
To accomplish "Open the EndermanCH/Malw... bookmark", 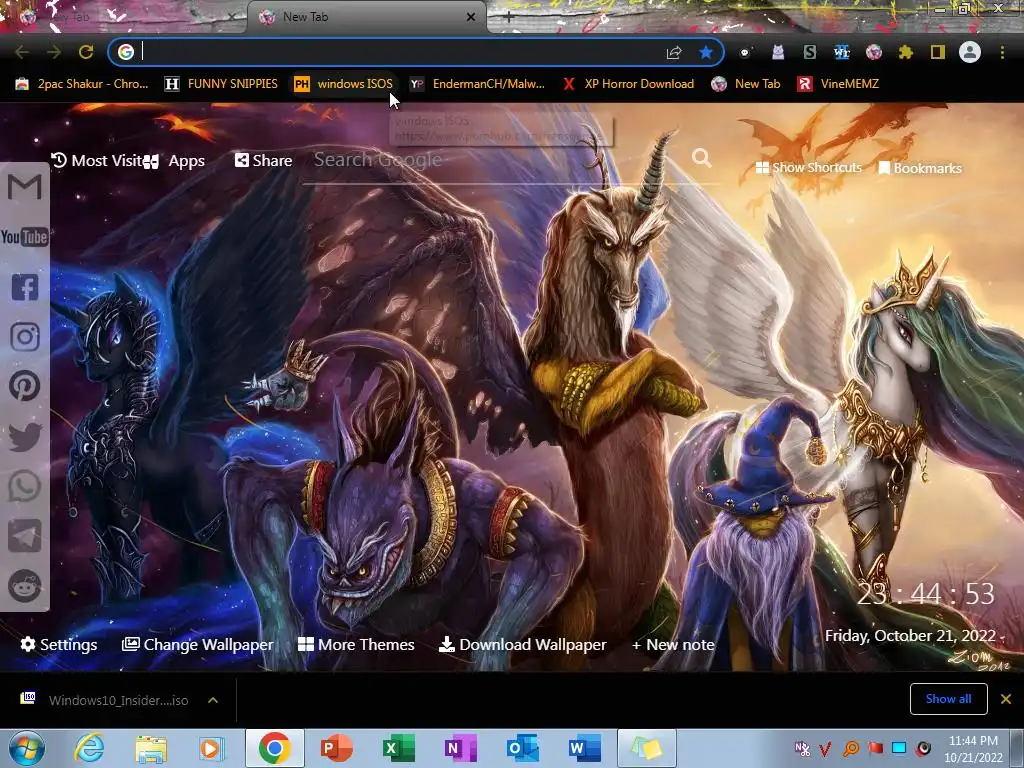I will click(477, 84).
